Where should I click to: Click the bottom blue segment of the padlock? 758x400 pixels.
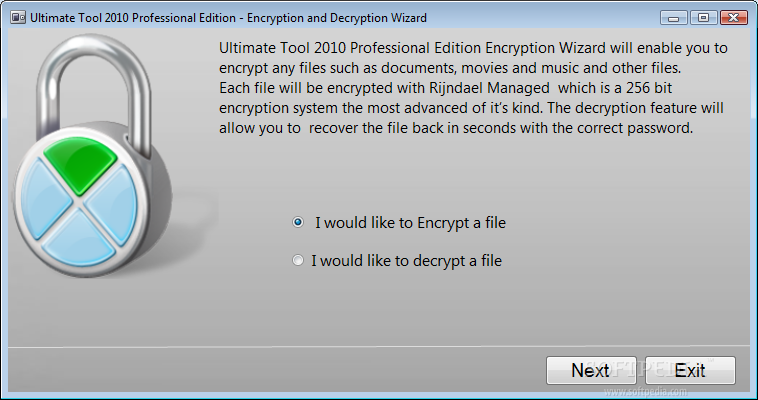(x=78, y=241)
